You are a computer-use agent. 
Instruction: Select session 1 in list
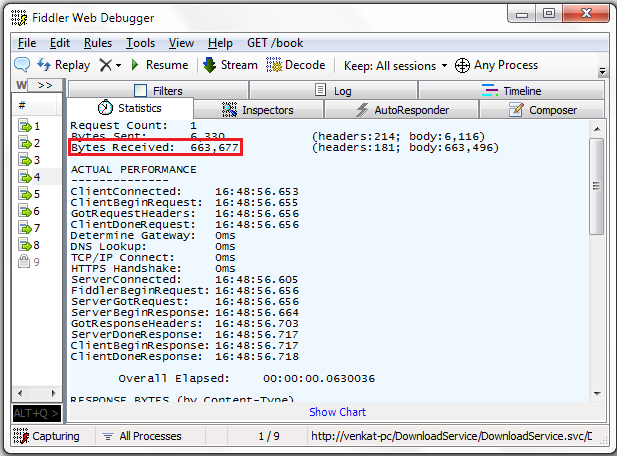click(36, 126)
